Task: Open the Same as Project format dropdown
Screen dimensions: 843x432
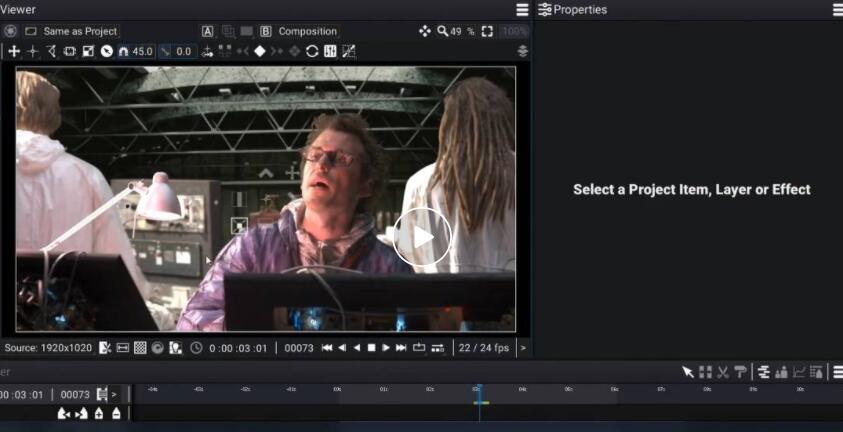Action: pos(80,31)
